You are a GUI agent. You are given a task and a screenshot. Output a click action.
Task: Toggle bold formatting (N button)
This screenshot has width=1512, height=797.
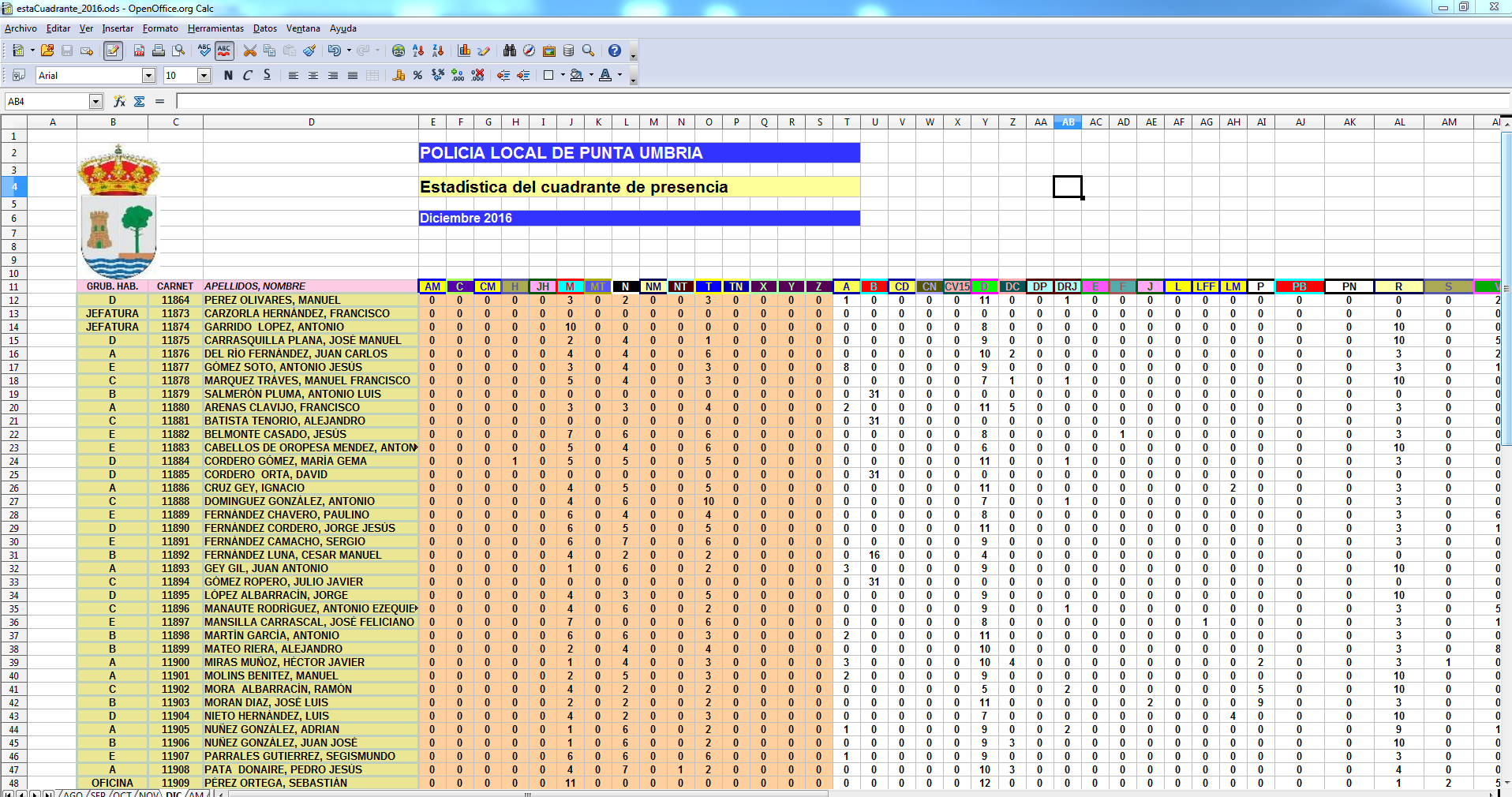228,75
